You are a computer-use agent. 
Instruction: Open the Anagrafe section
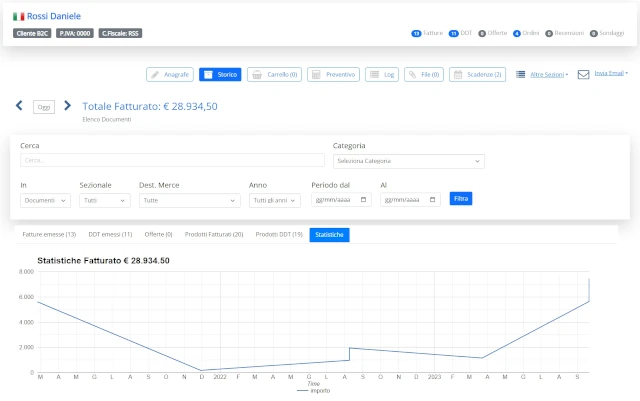tap(170, 75)
